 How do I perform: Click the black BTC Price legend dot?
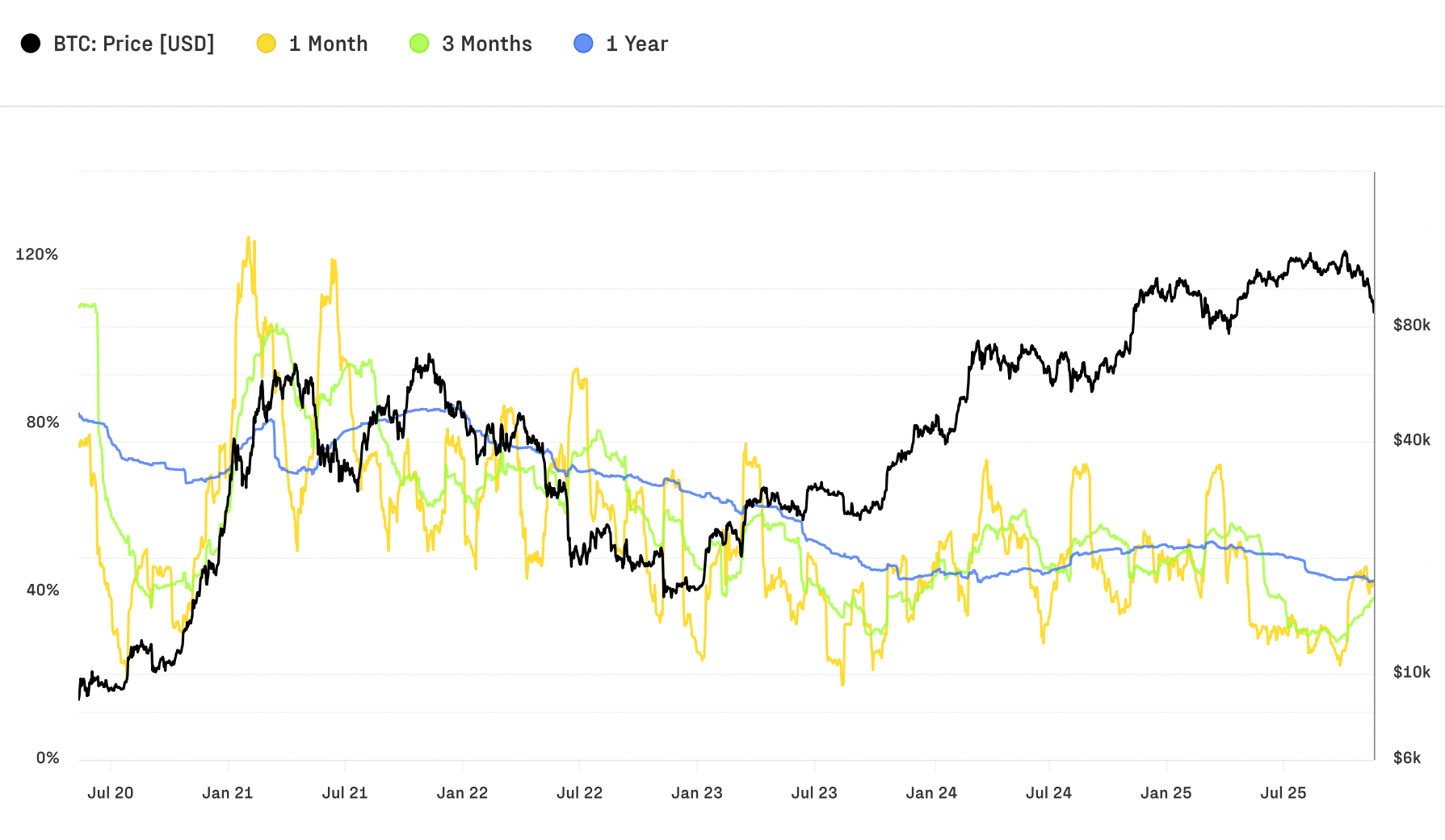(x=31, y=44)
